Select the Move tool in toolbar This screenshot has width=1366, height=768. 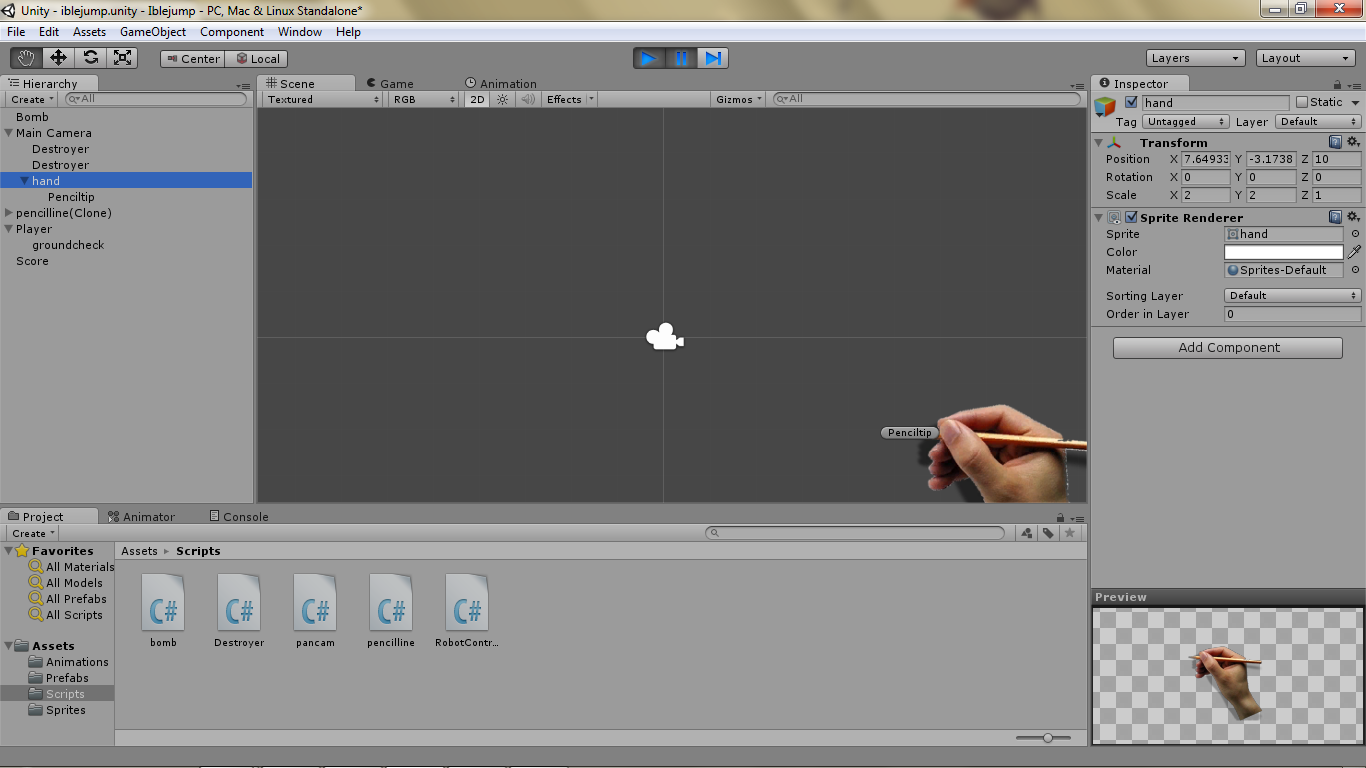58,58
